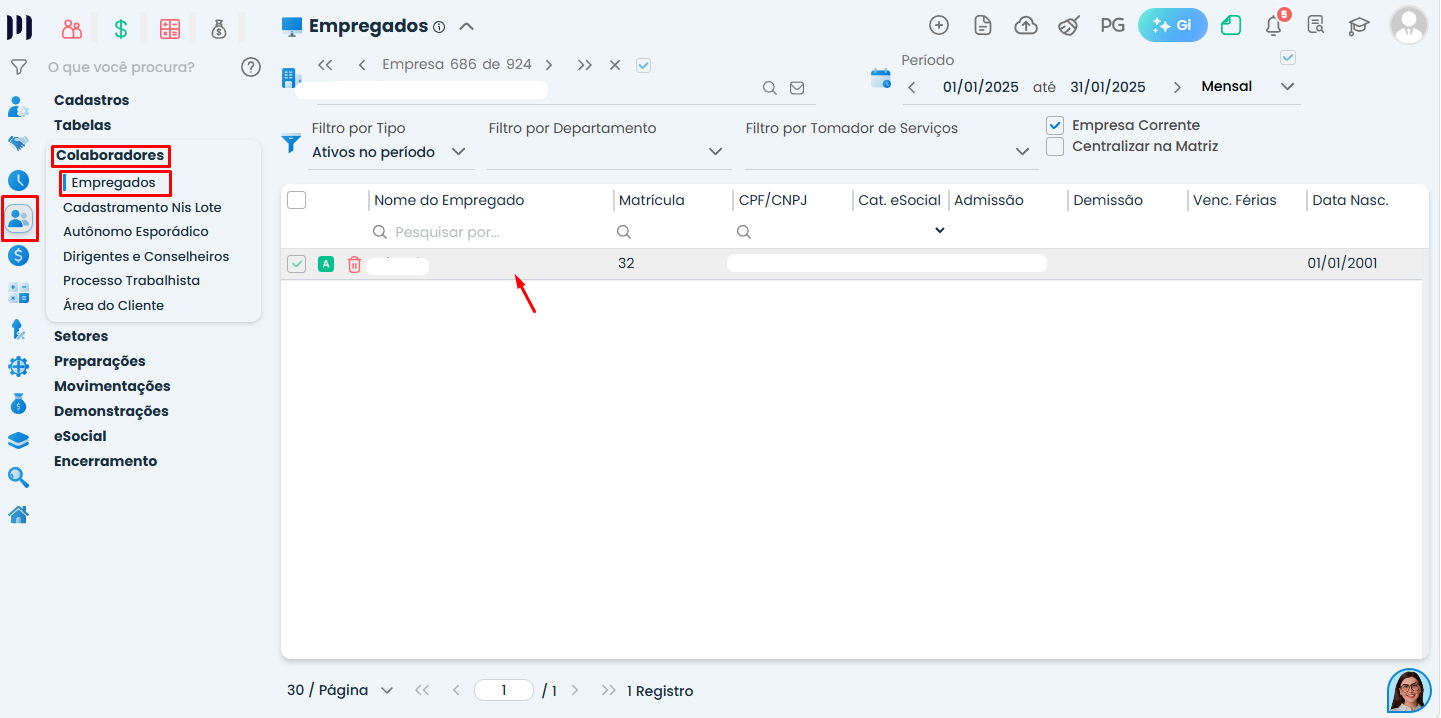The image size is (1441, 718).
Task: Enable Centralizar na Matriz checkbox
Action: [1055, 147]
